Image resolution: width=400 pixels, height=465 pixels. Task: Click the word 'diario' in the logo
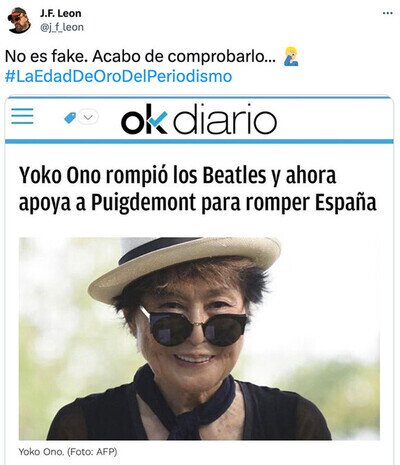[225, 119]
